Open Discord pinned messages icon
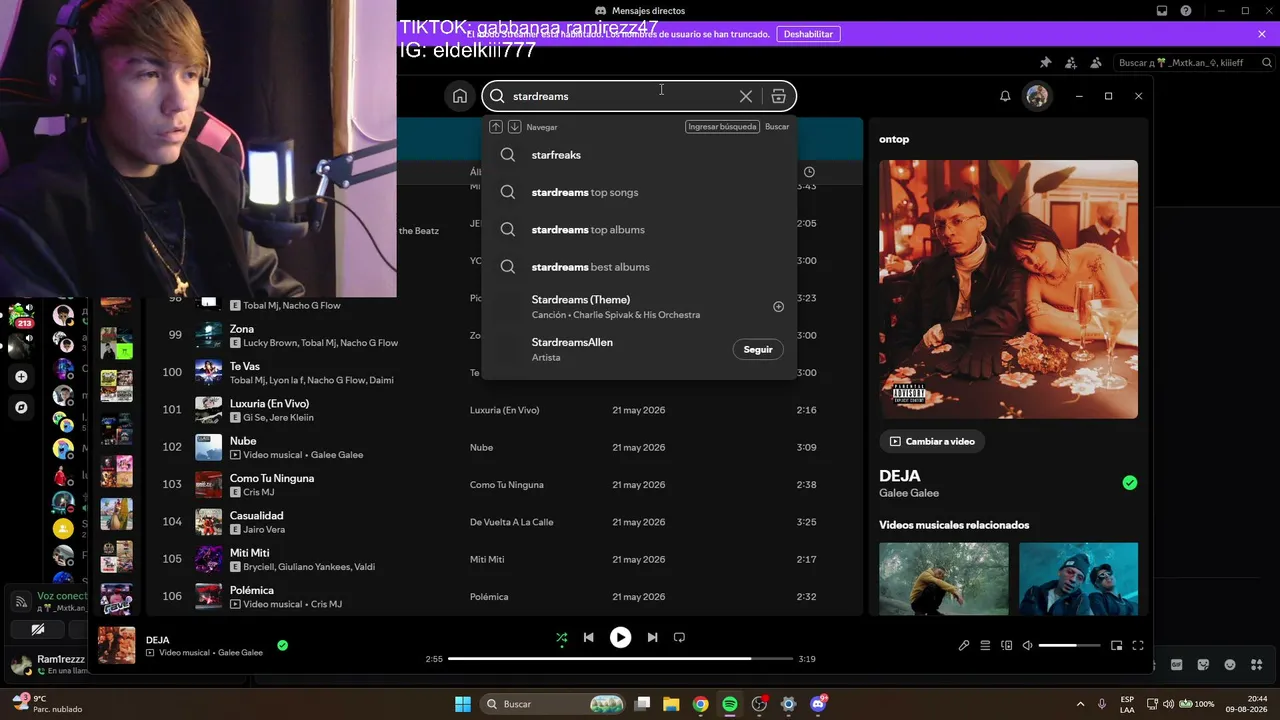 click(1046, 62)
